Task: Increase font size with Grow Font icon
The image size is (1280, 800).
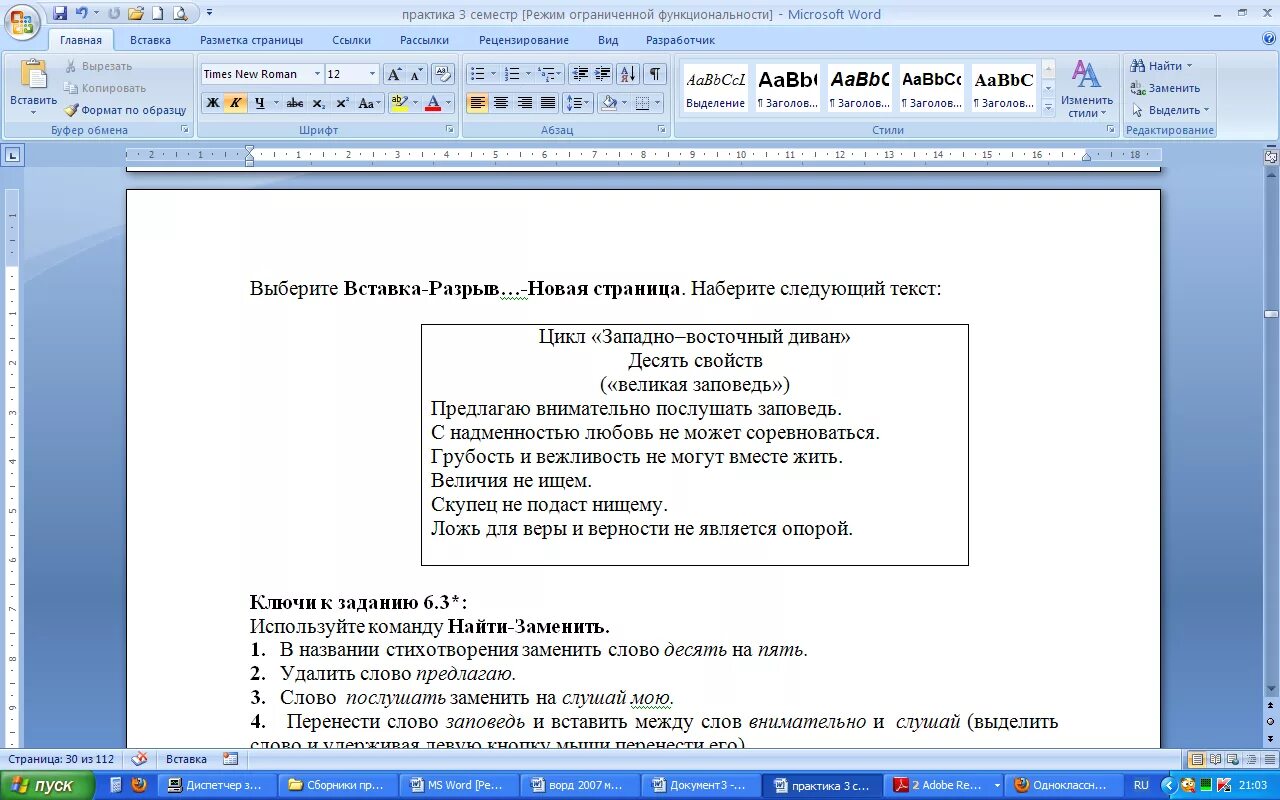Action: [394, 74]
